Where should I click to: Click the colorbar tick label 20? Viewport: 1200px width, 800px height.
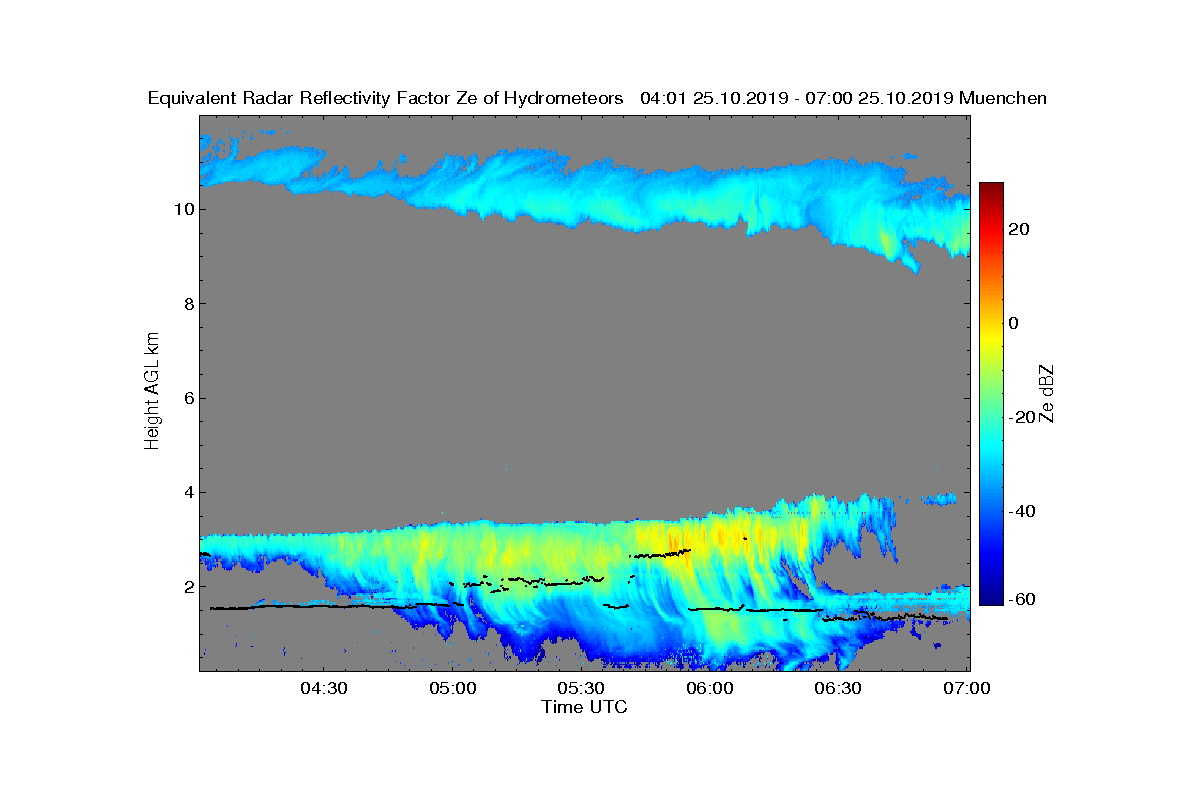pos(1020,229)
